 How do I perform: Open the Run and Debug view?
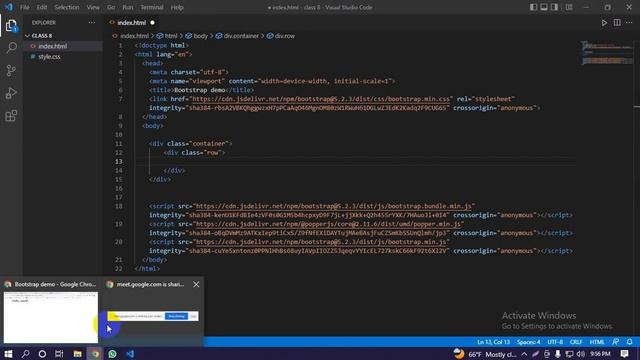11,93
